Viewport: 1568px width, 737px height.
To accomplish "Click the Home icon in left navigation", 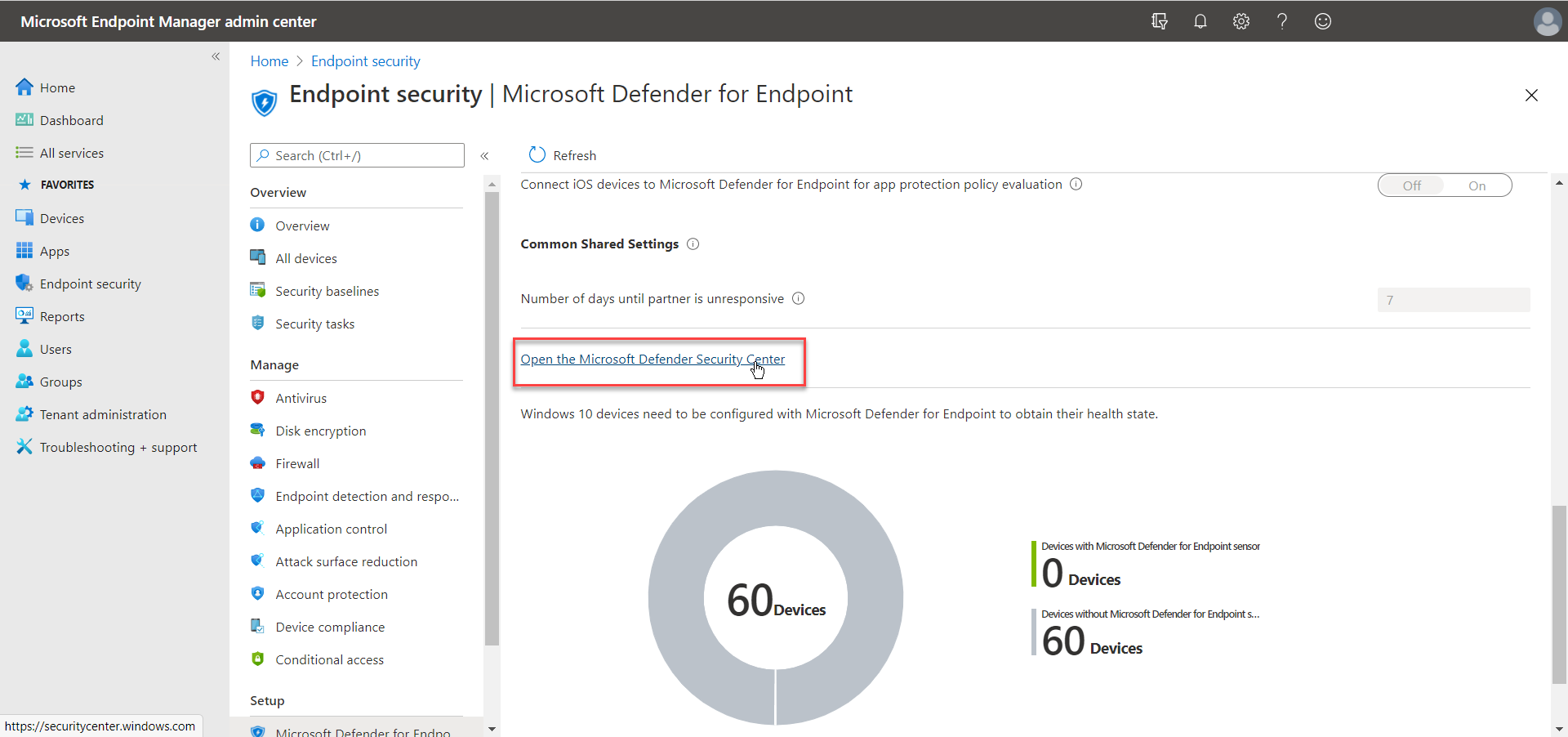I will [x=24, y=87].
